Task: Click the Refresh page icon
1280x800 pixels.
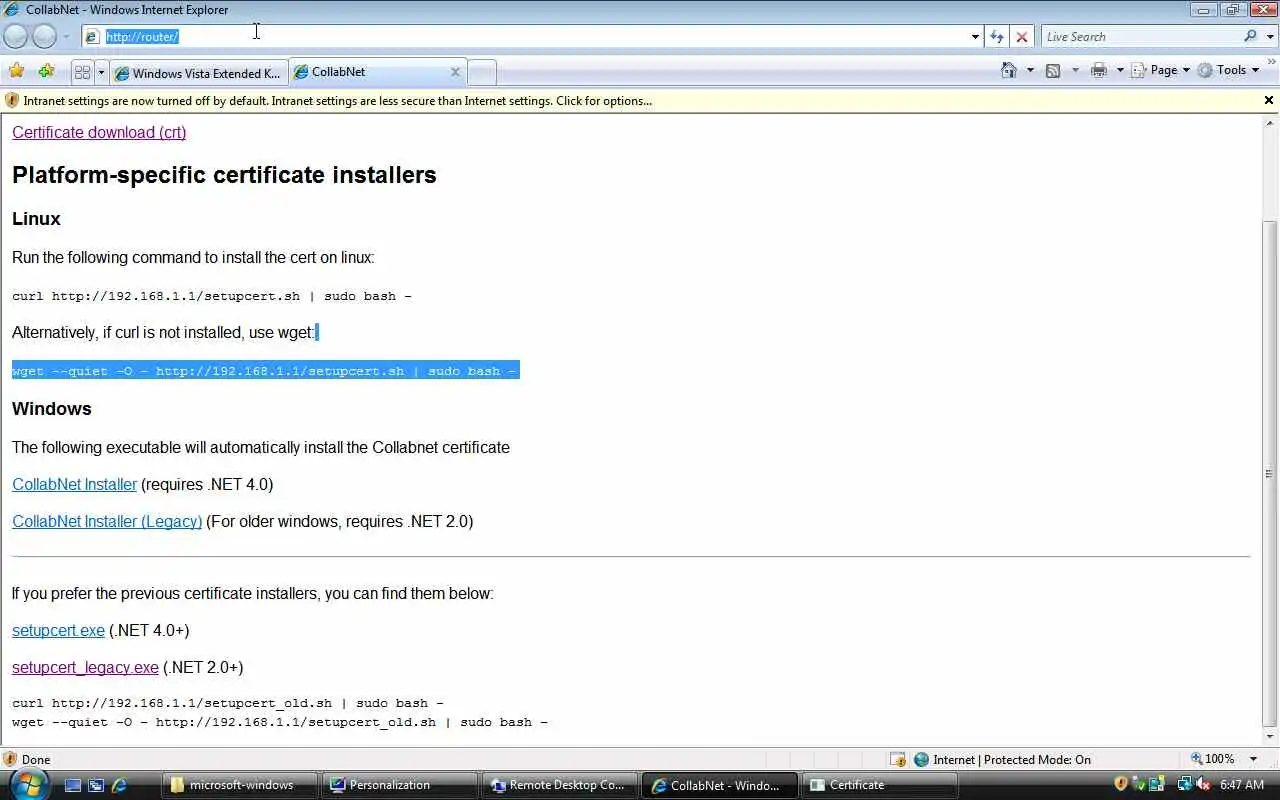Action: [x=997, y=37]
